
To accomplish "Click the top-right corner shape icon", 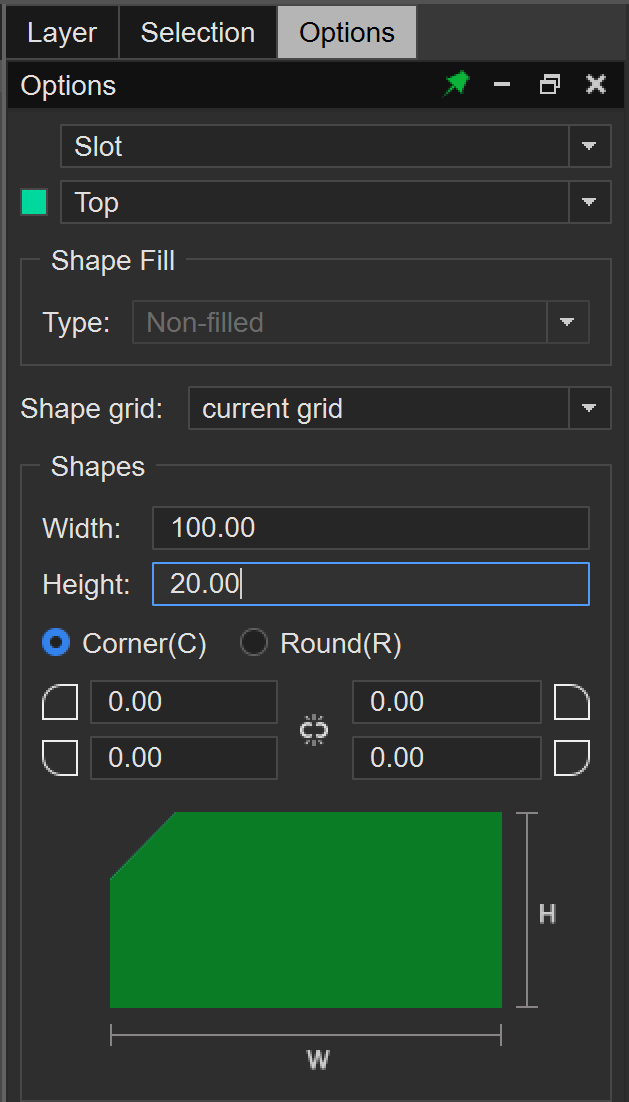I will (572, 703).
